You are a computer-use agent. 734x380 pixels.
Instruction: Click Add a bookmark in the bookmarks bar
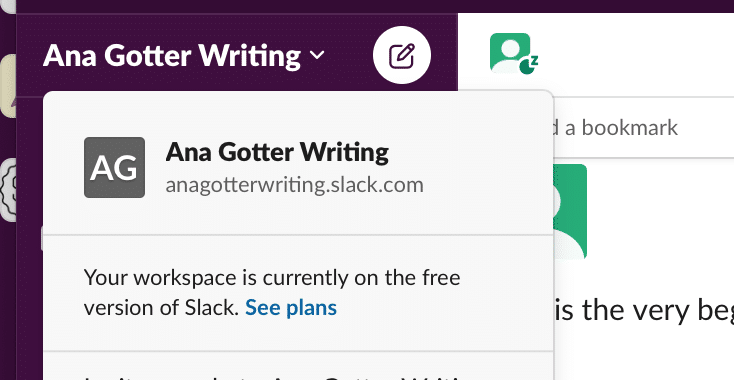tap(616, 128)
